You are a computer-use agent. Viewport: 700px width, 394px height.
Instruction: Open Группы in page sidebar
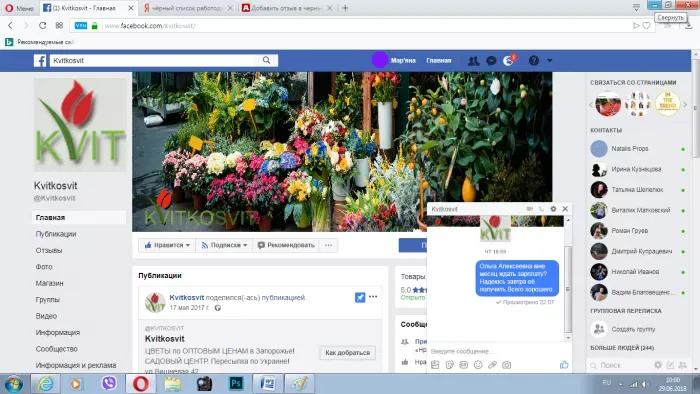click(47, 299)
